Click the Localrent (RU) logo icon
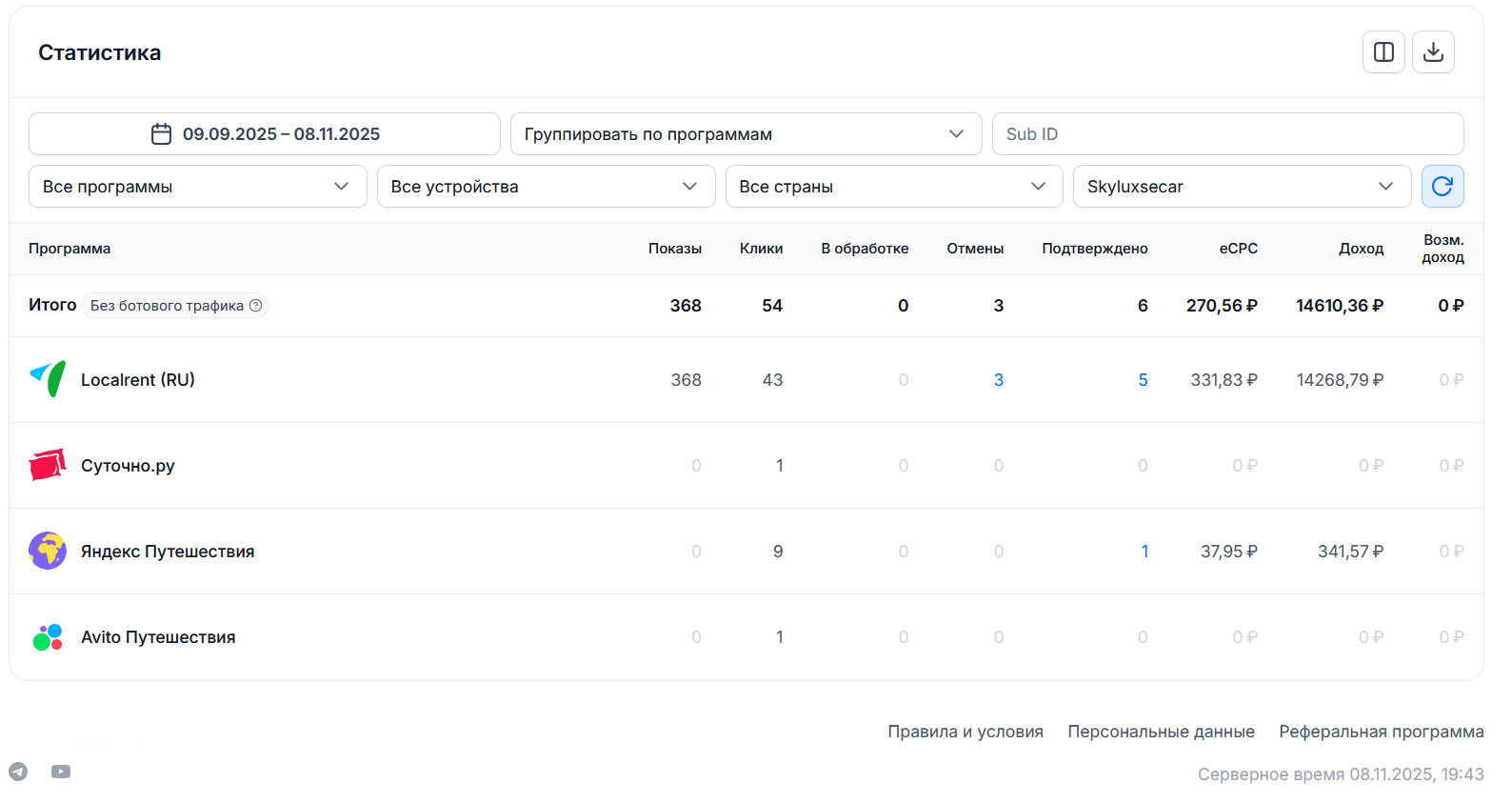Screen dimensions: 1512x803 pyautogui.click(x=48, y=379)
